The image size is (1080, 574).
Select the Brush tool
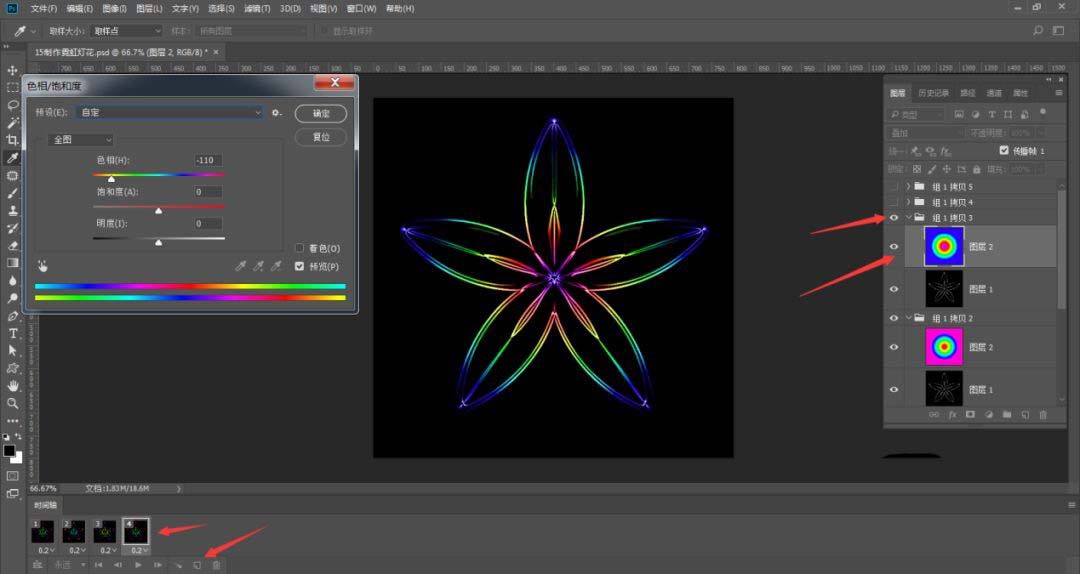tap(12, 193)
